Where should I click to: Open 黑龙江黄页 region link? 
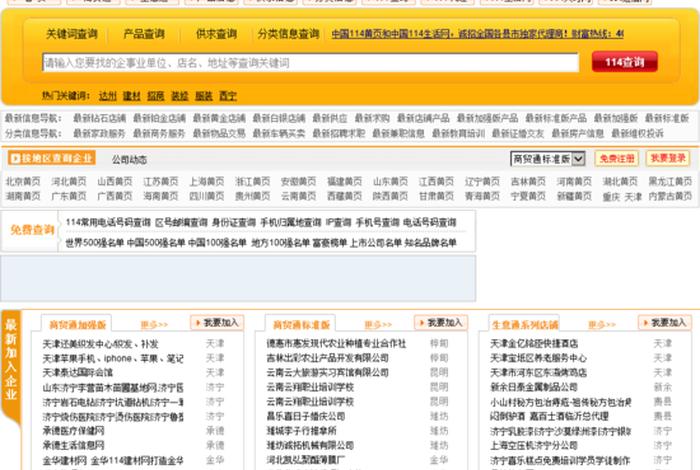click(x=670, y=182)
